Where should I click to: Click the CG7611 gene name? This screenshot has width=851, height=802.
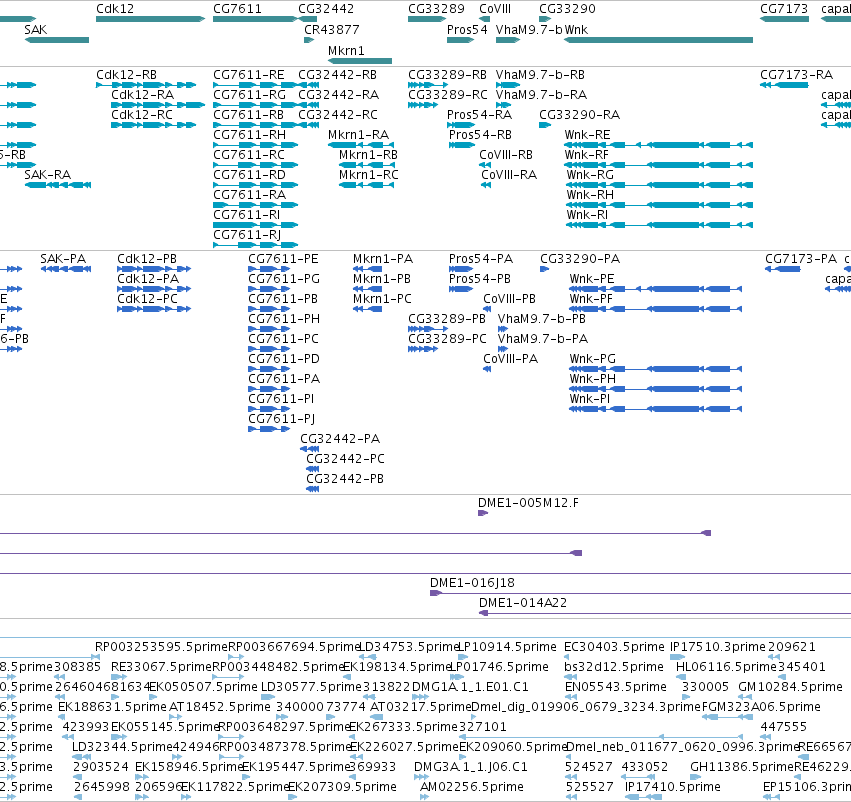click(237, 9)
